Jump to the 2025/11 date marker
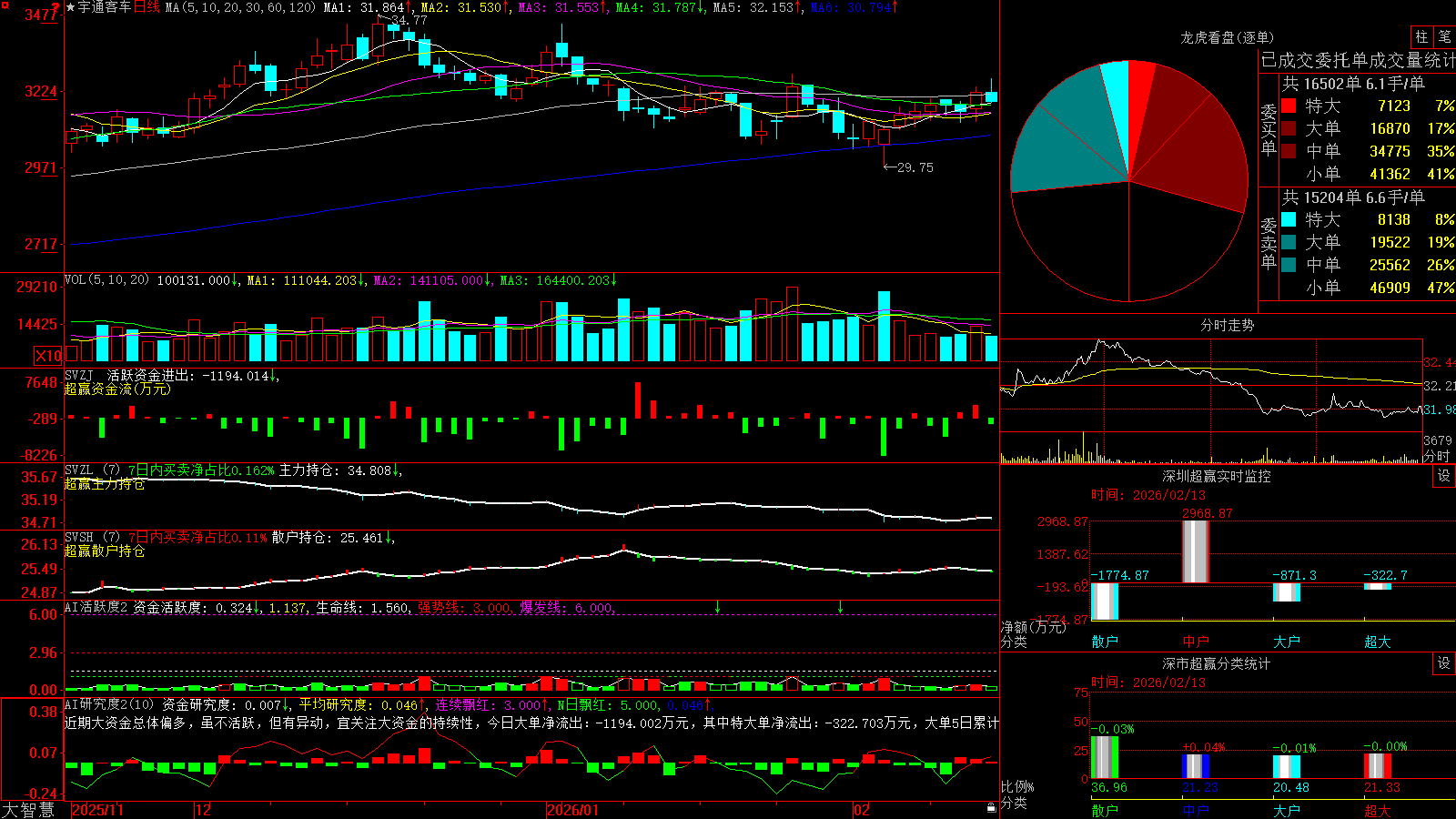The width and height of the screenshot is (1456, 819). click(x=97, y=810)
